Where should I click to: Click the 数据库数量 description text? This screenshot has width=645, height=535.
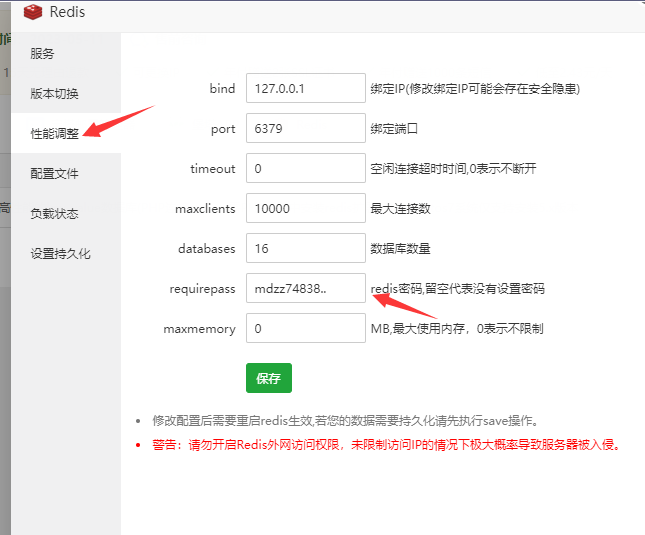[x=400, y=248]
